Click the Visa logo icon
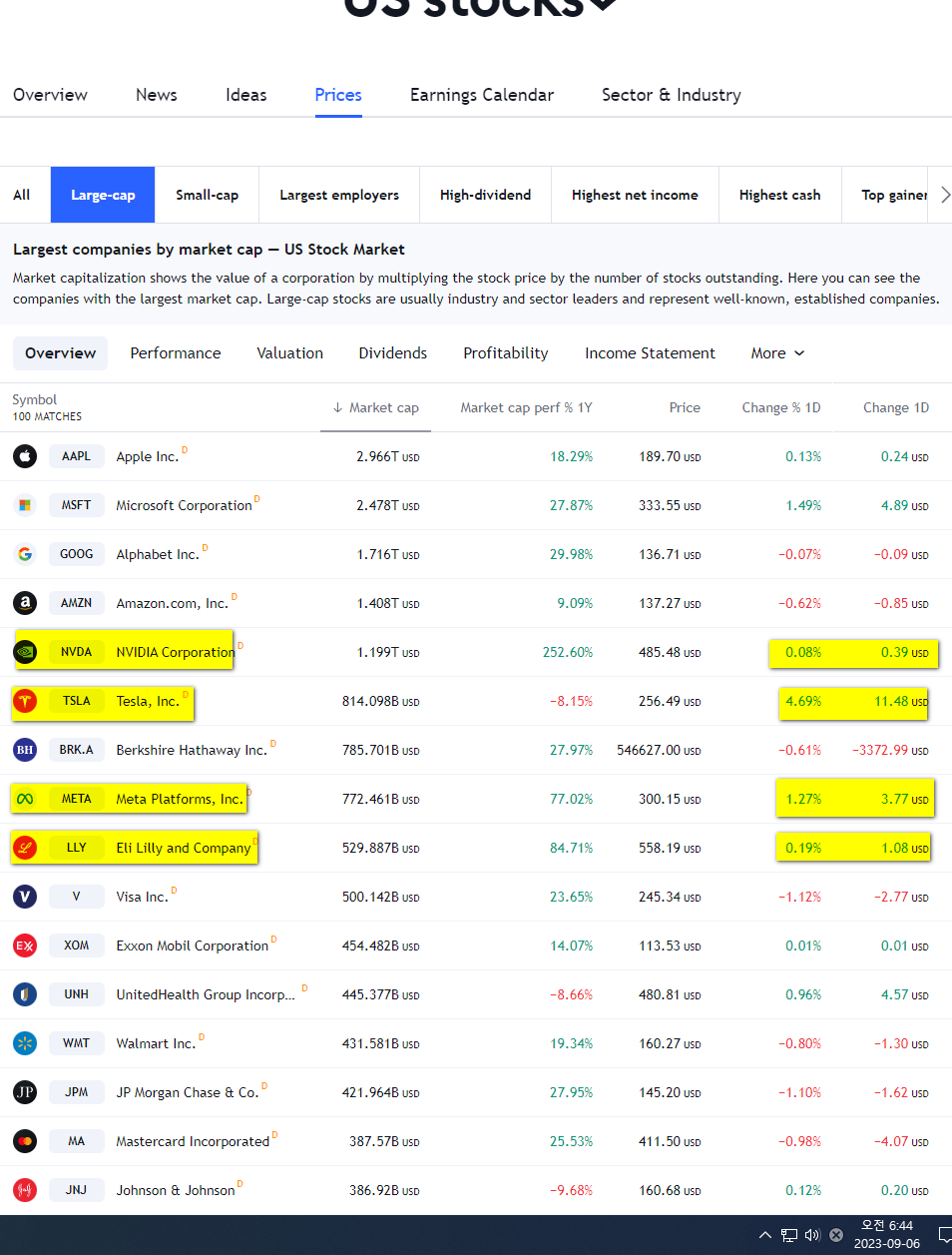Viewport: 952px width, 1255px height. pos(25,897)
